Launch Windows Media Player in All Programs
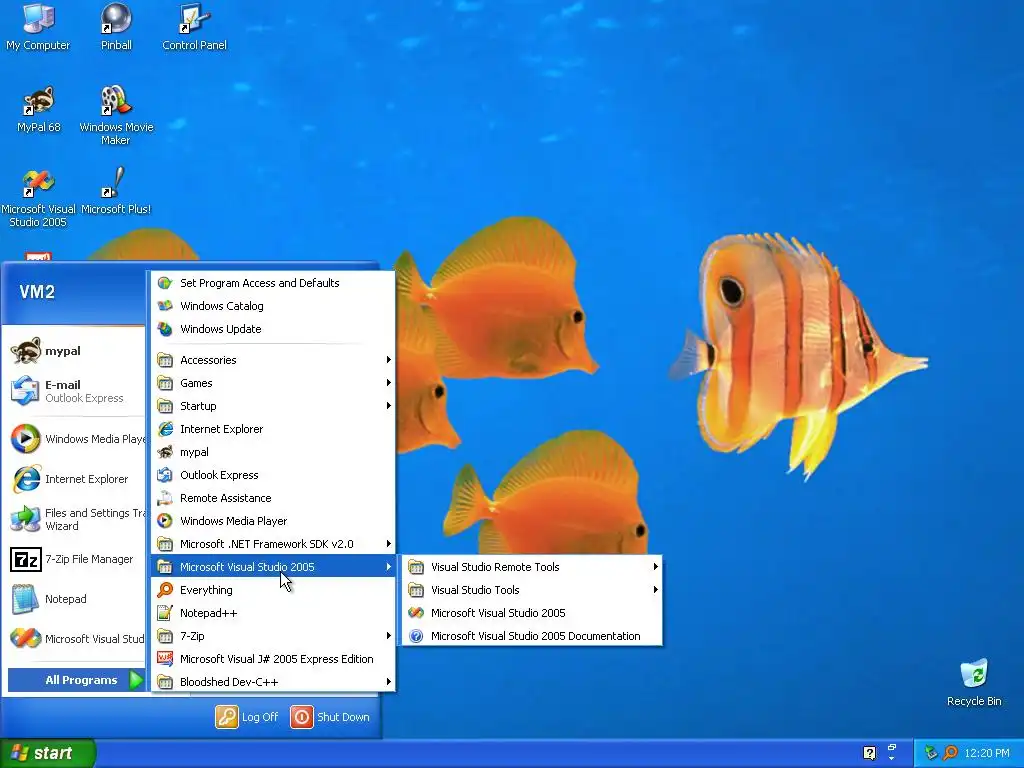Image resolution: width=1024 pixels, height=768 pixels. pos(273,520)
